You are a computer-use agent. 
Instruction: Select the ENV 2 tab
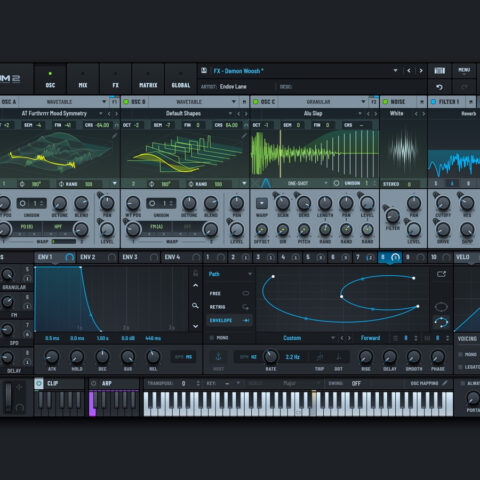coord(97,257)
